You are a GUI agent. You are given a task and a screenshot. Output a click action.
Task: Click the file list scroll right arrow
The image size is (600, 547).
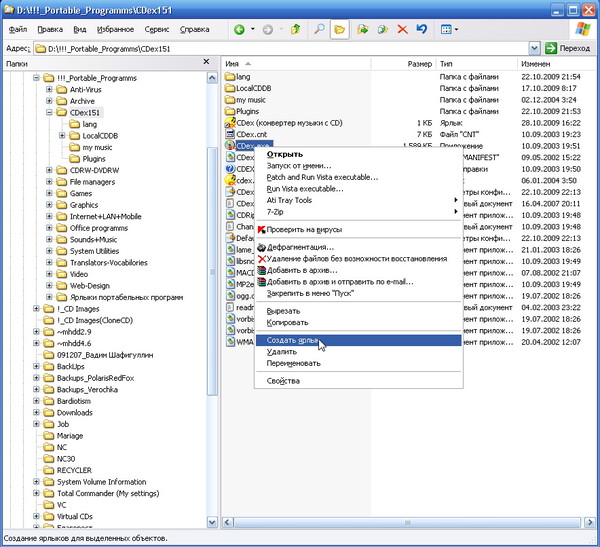pyautogui.click(x=590, y=522)
